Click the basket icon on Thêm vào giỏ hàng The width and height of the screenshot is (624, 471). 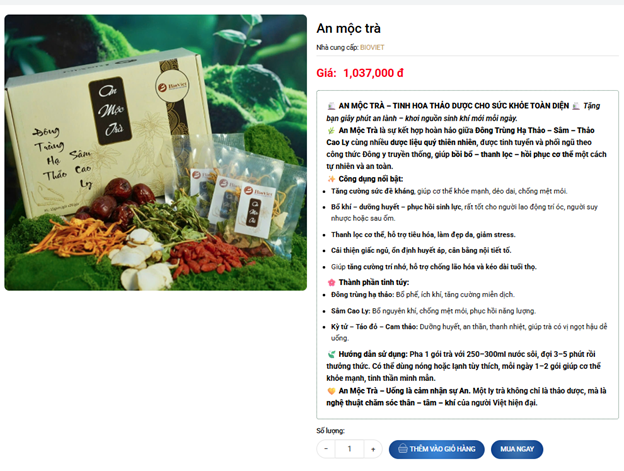click(403, 449)
